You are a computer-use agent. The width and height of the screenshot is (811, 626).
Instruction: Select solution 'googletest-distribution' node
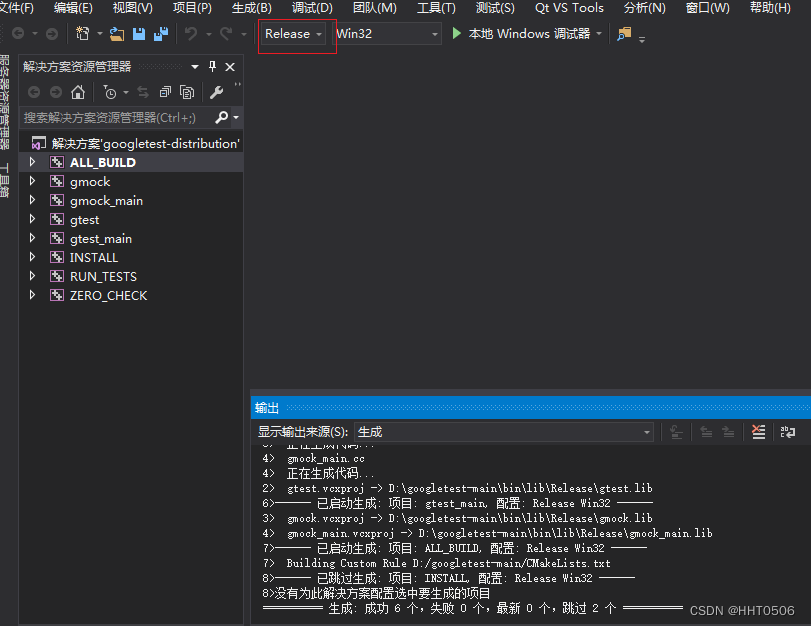coord(136,143)
